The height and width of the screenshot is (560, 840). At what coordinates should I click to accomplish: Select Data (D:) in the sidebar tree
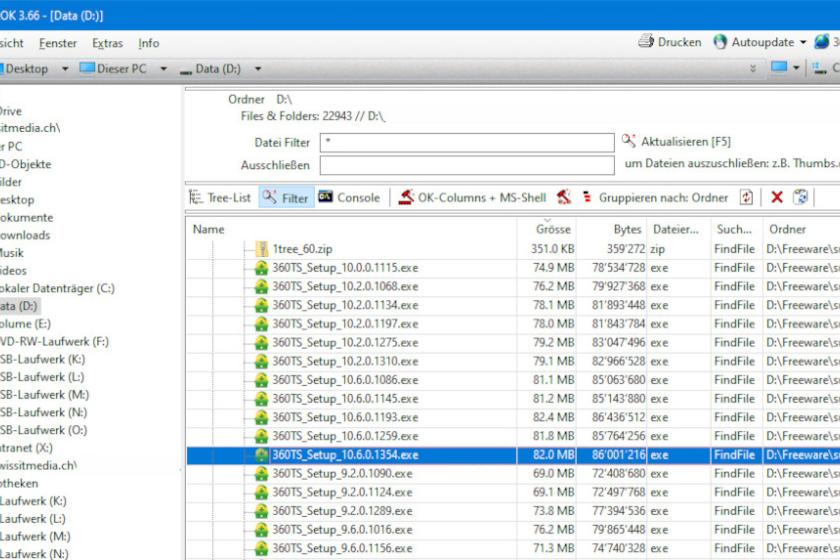pos(19,306)
